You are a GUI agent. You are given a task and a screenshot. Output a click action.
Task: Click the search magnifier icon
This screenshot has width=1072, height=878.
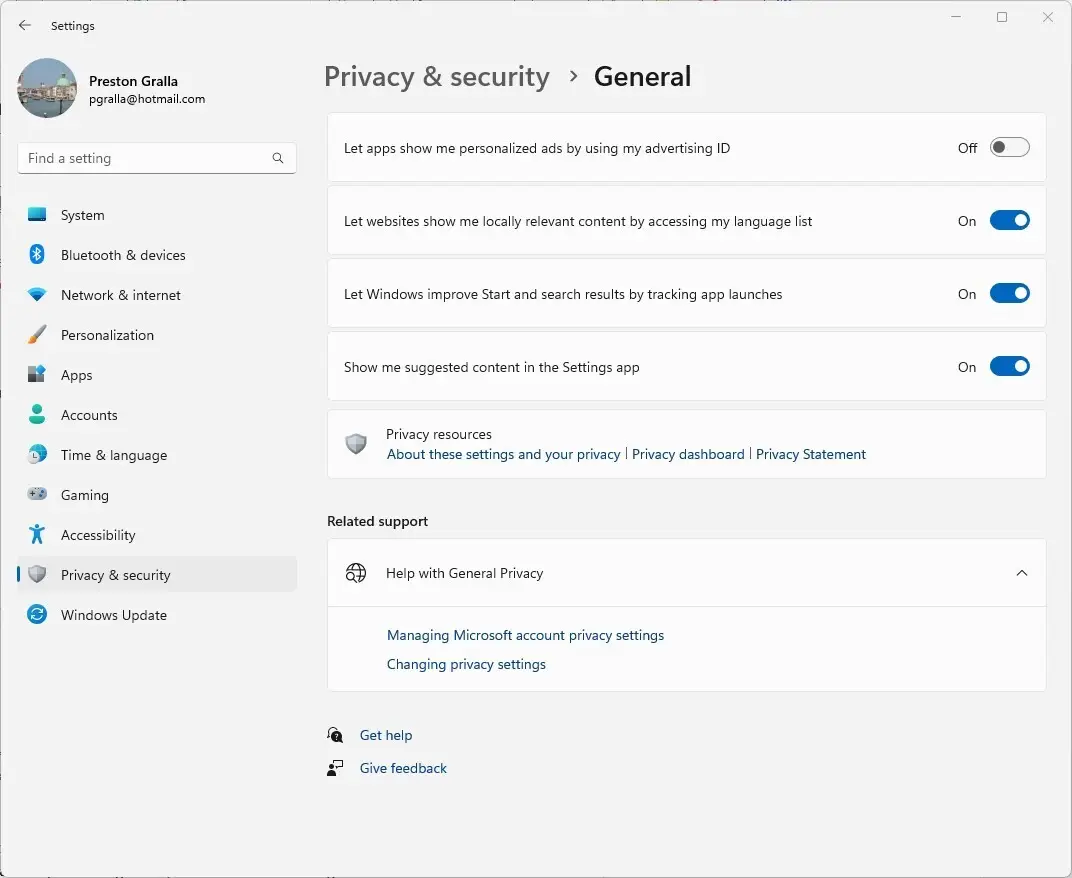pyautogui.click(x=278, y=158)
